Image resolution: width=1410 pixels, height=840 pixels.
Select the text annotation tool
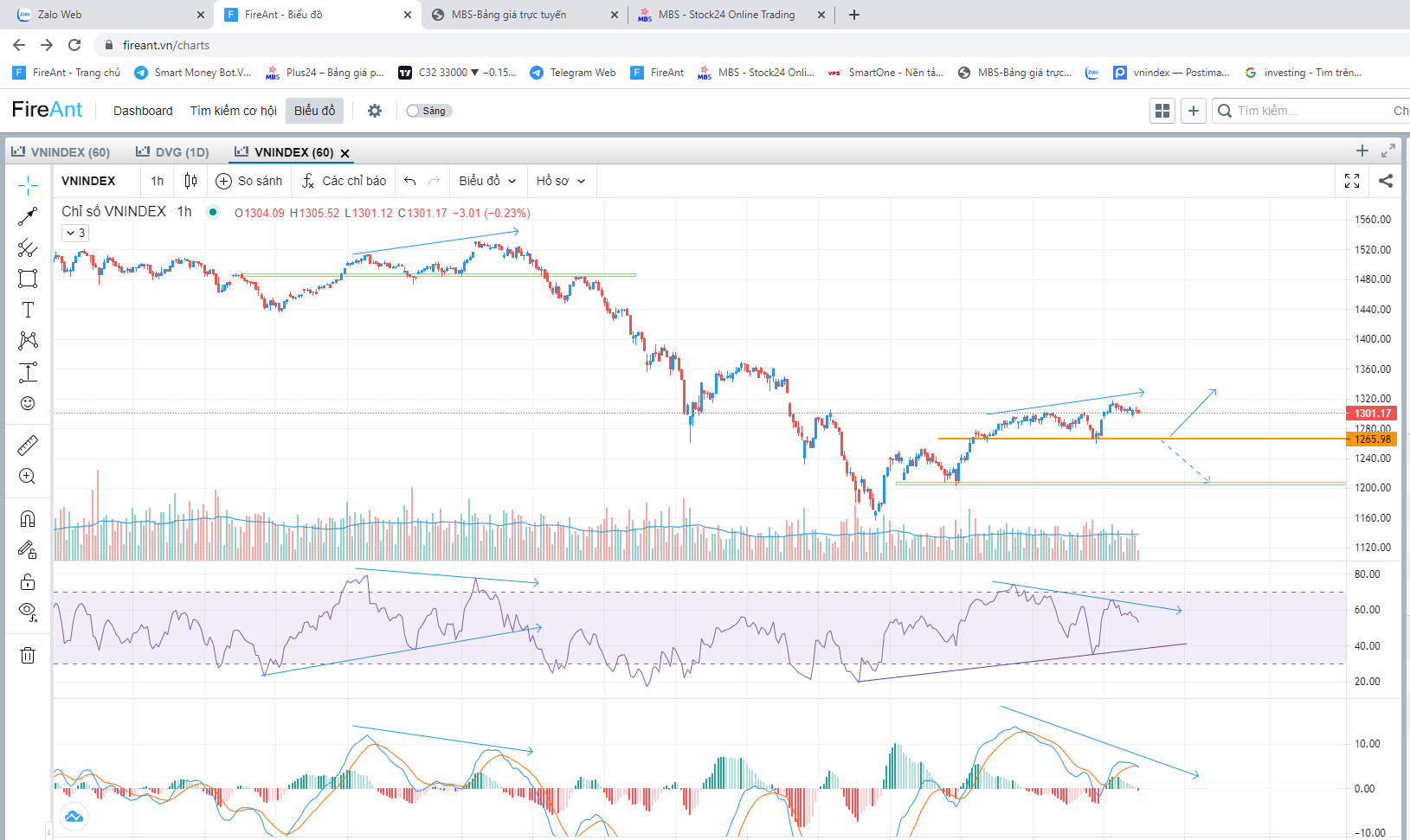point(28,310)
